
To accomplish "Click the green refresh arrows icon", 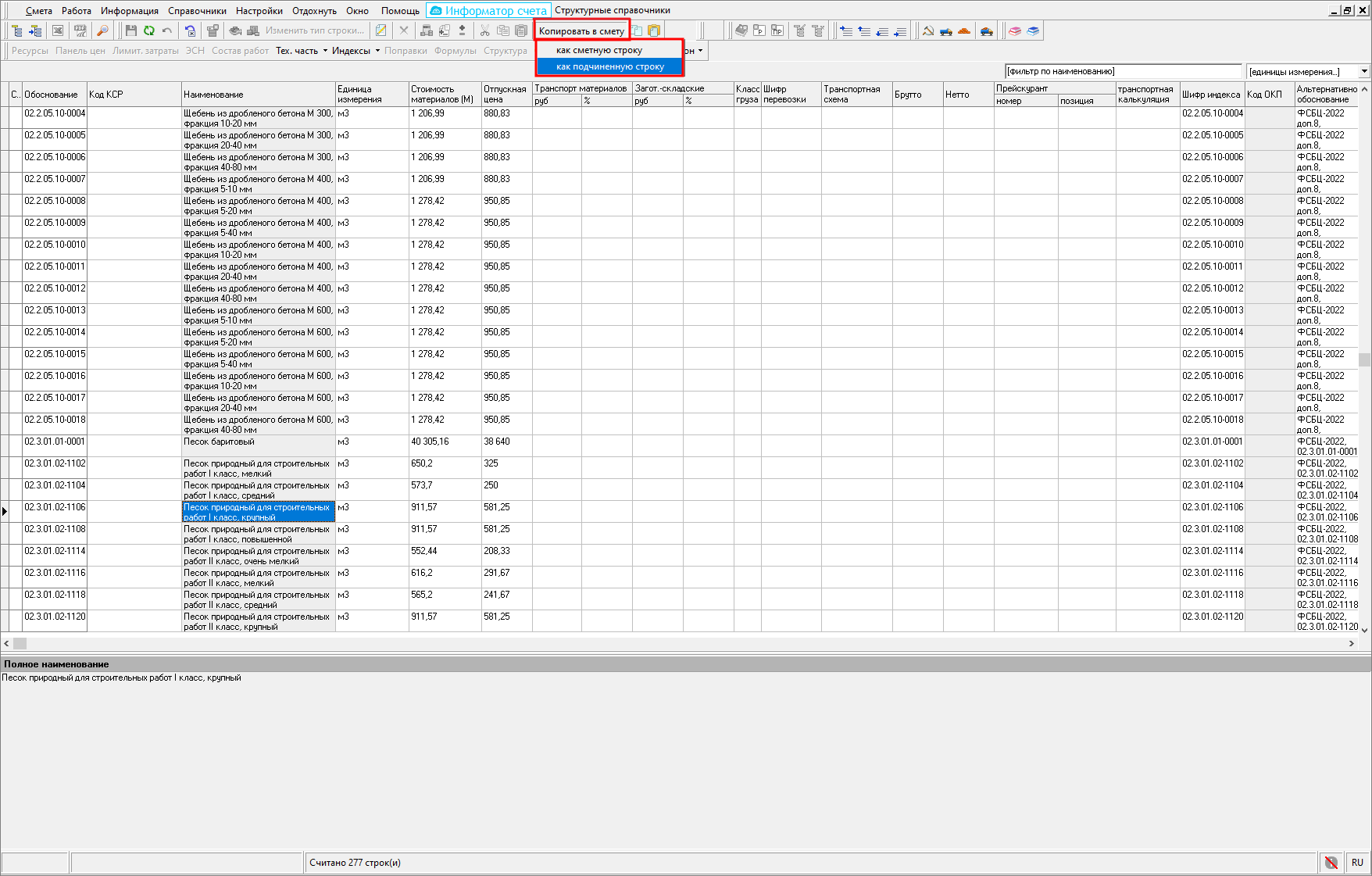I will [x=148, y=30].
